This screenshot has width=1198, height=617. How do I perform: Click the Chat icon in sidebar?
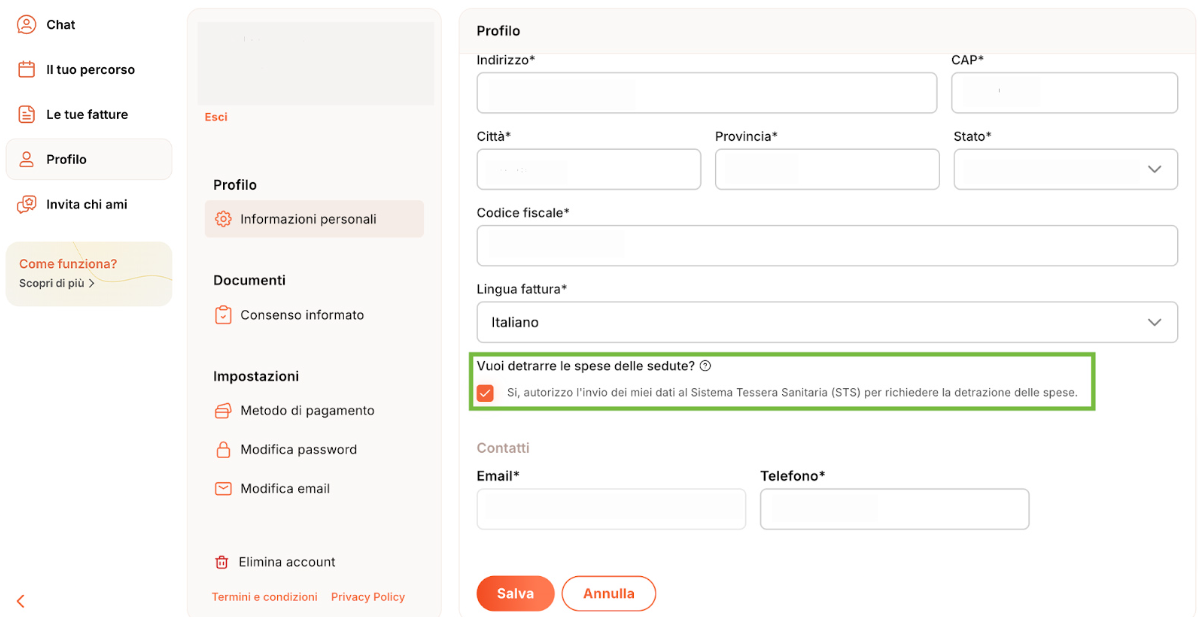pos(27,25)
